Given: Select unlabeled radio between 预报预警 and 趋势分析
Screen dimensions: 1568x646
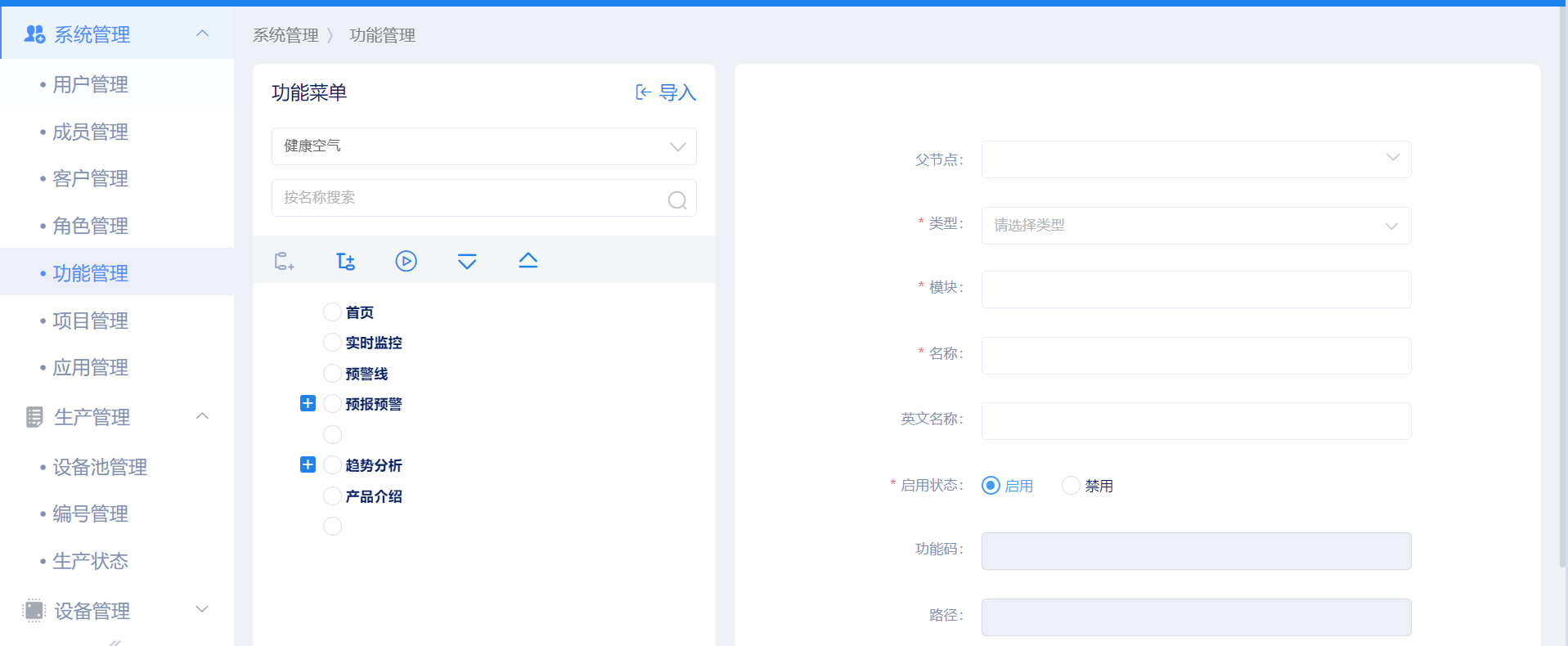Looking at the screenshot, I should (332, 434).
